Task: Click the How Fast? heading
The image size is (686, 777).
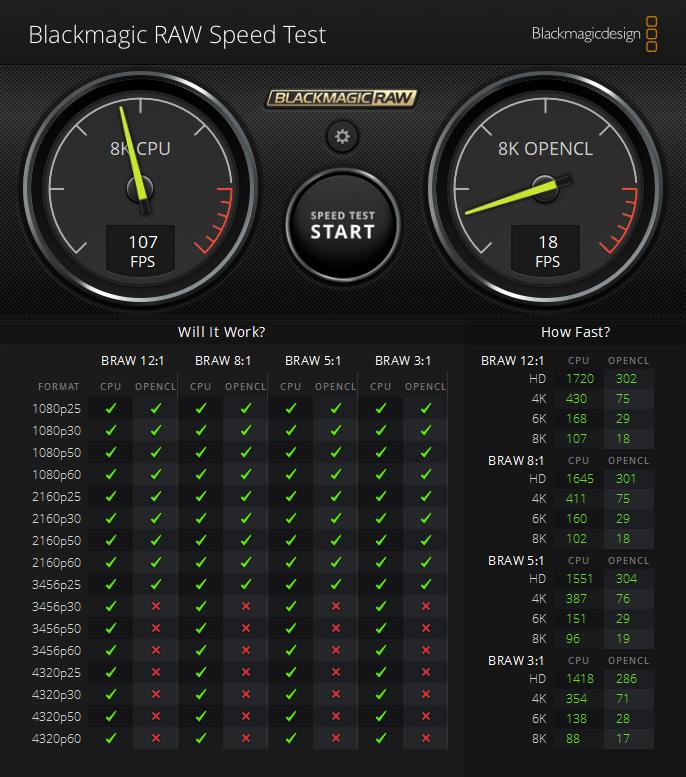Action: [x=575, y=332]
